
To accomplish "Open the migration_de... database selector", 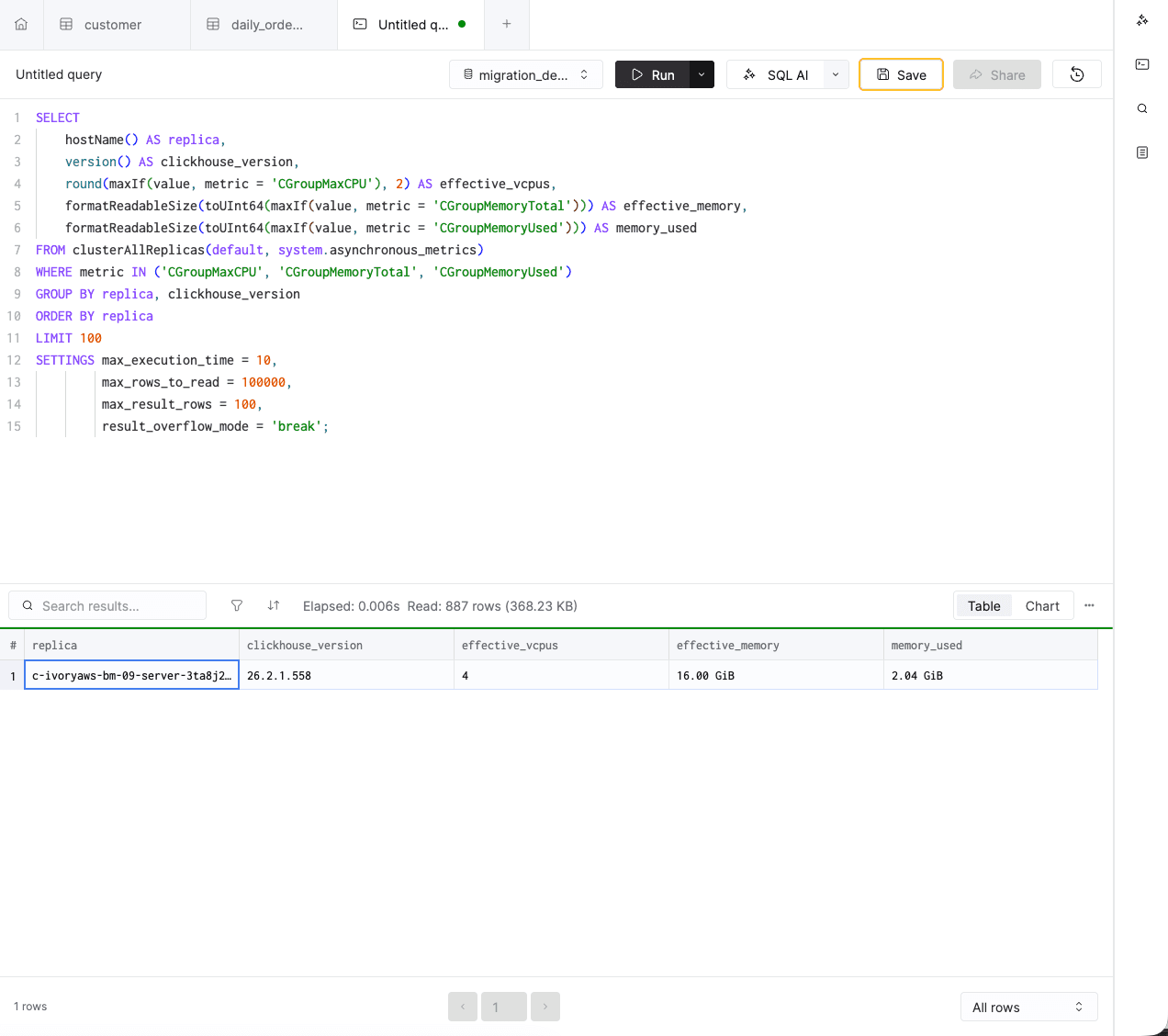I will point(526,74).
